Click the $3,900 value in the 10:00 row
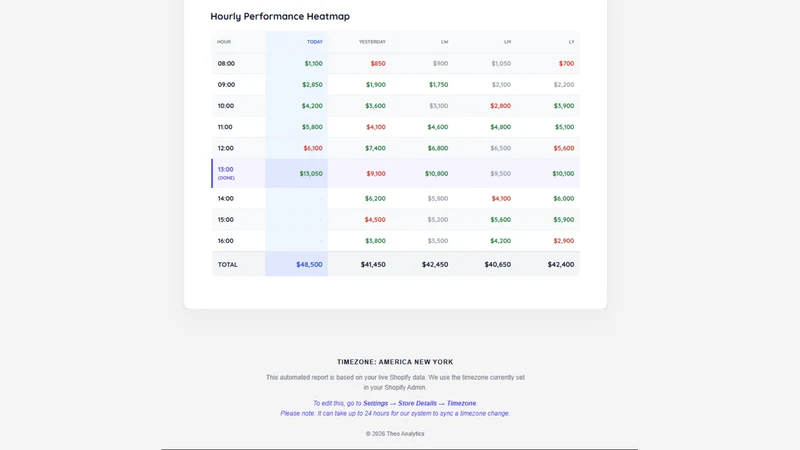 564,106
